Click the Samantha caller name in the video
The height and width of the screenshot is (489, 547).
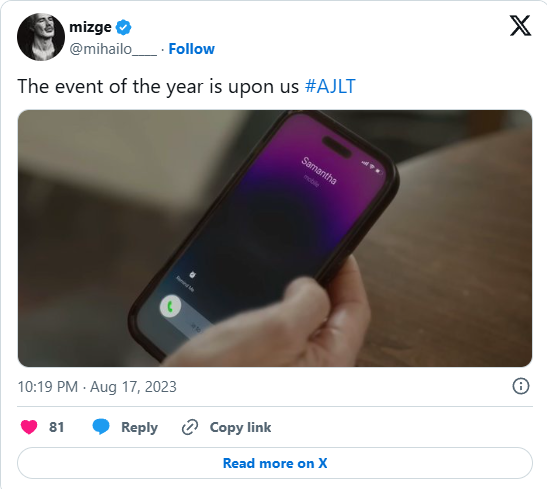(x=319, y=171)
